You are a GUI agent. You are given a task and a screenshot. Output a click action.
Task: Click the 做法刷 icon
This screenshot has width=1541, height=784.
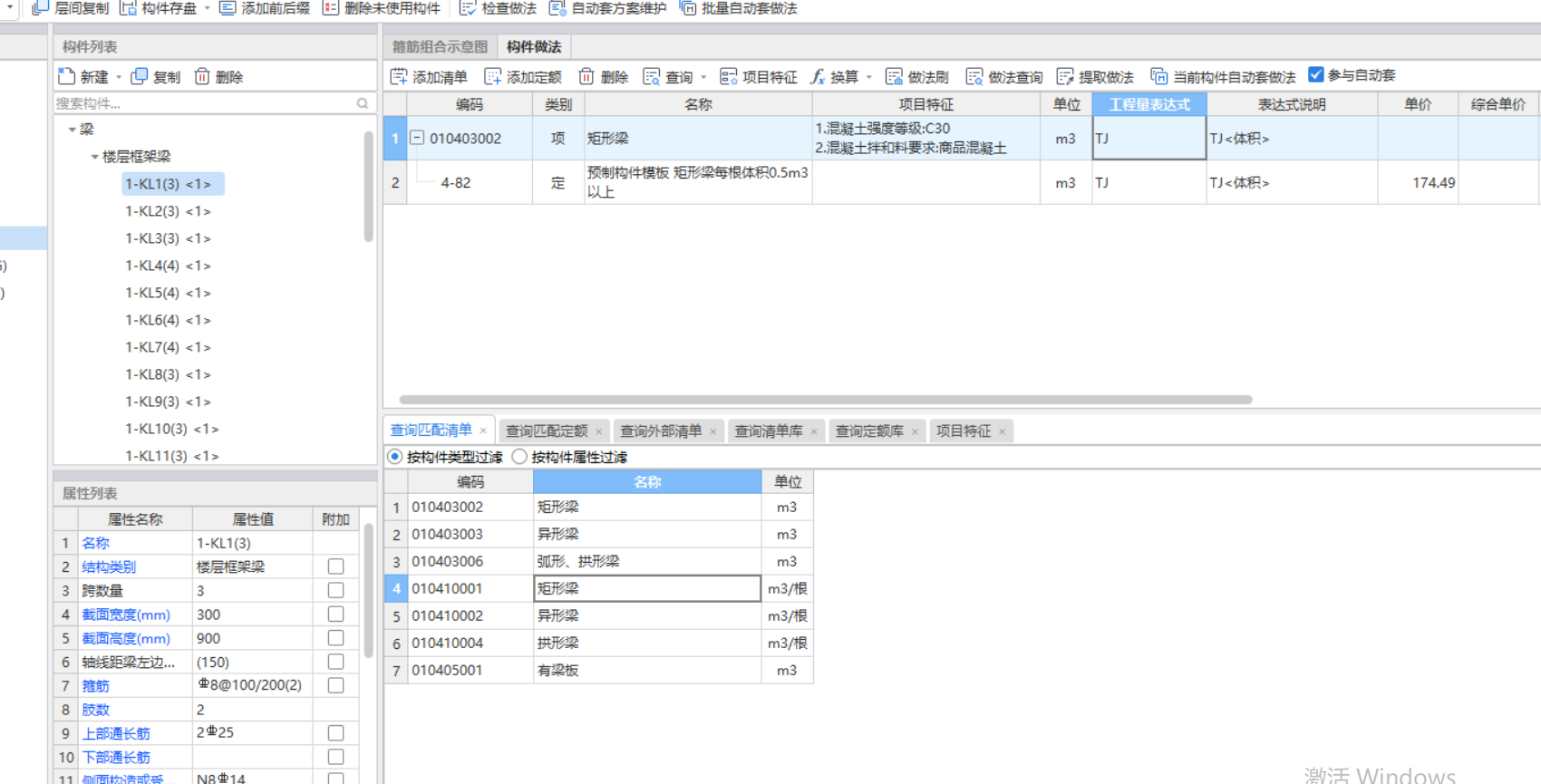pyautogui.click(x=895, y=76)
